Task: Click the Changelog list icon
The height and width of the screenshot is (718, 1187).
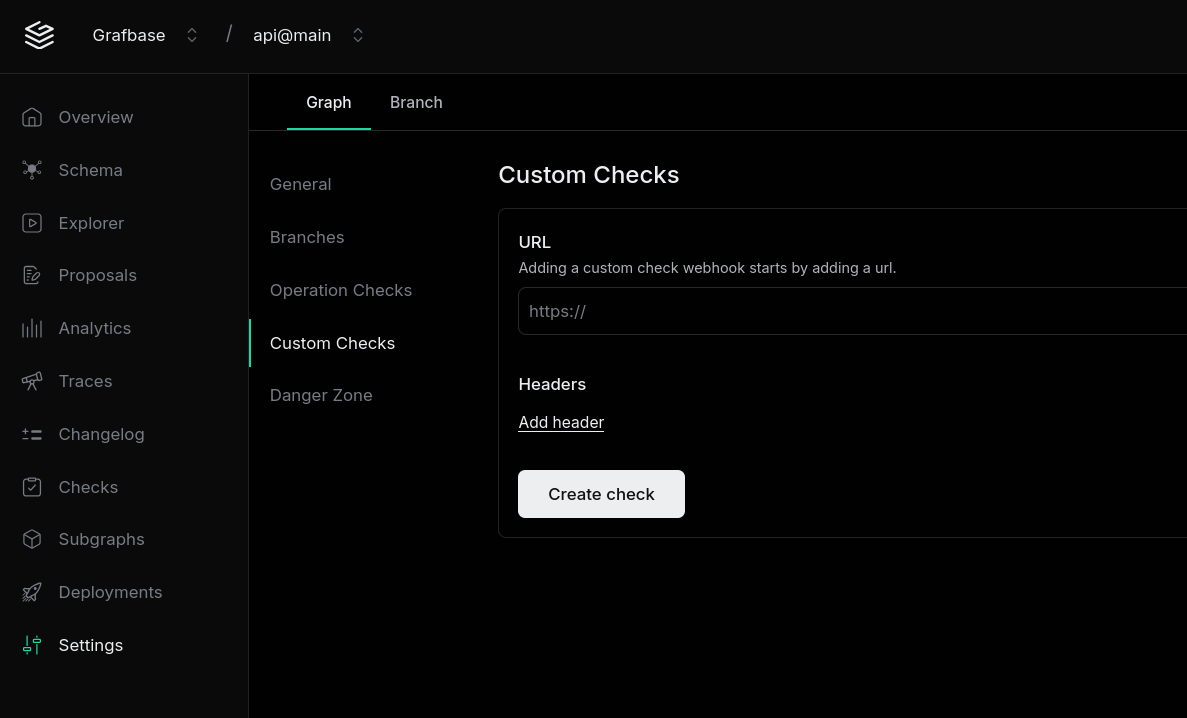Action: pyautogui.click(x=32, y=434)
